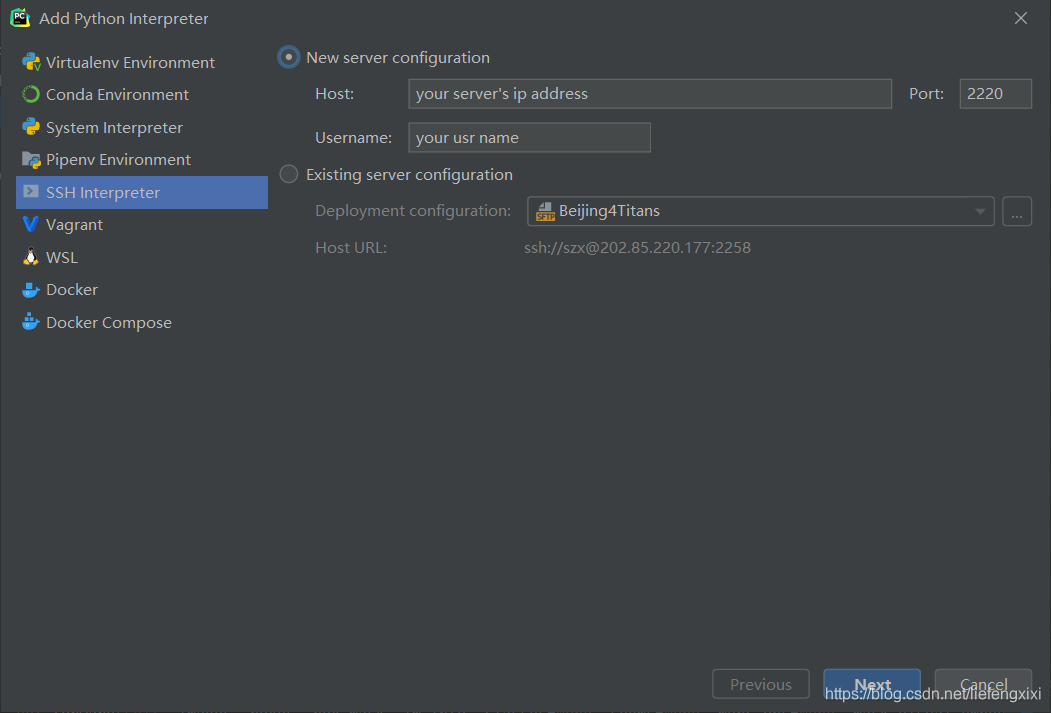Viewport: 1051px width, 713px height.
Task: Select New server configuration radio button
Action: coord(289,58)
